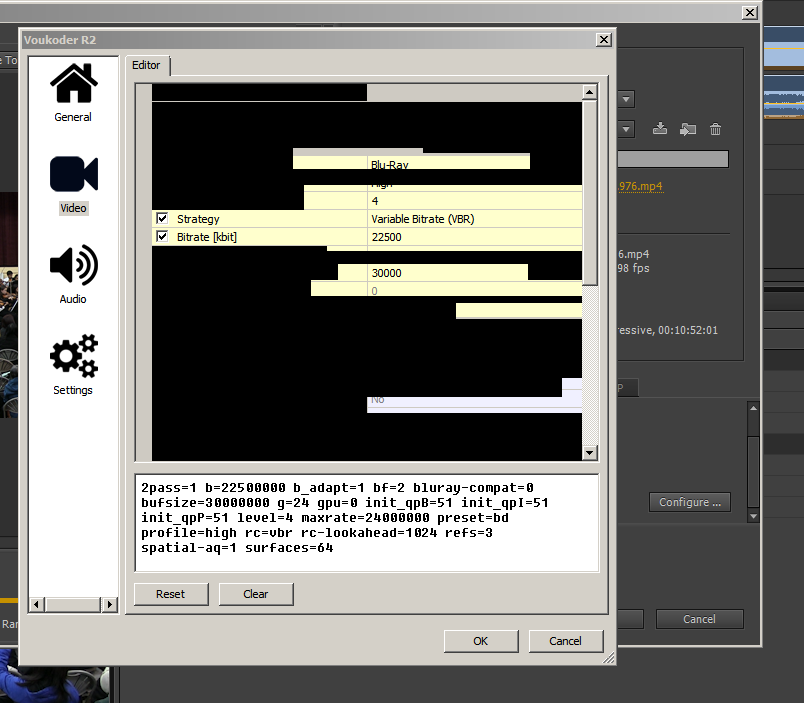Viewport: 804px width, 703px height.
Task: Open the General section house icon
Action: tap(73, 84)
